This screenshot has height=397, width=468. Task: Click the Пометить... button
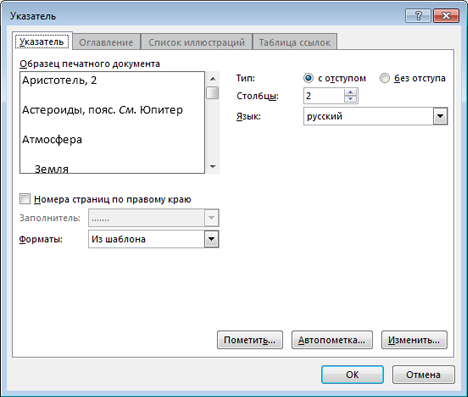click(x=250, y=340)
